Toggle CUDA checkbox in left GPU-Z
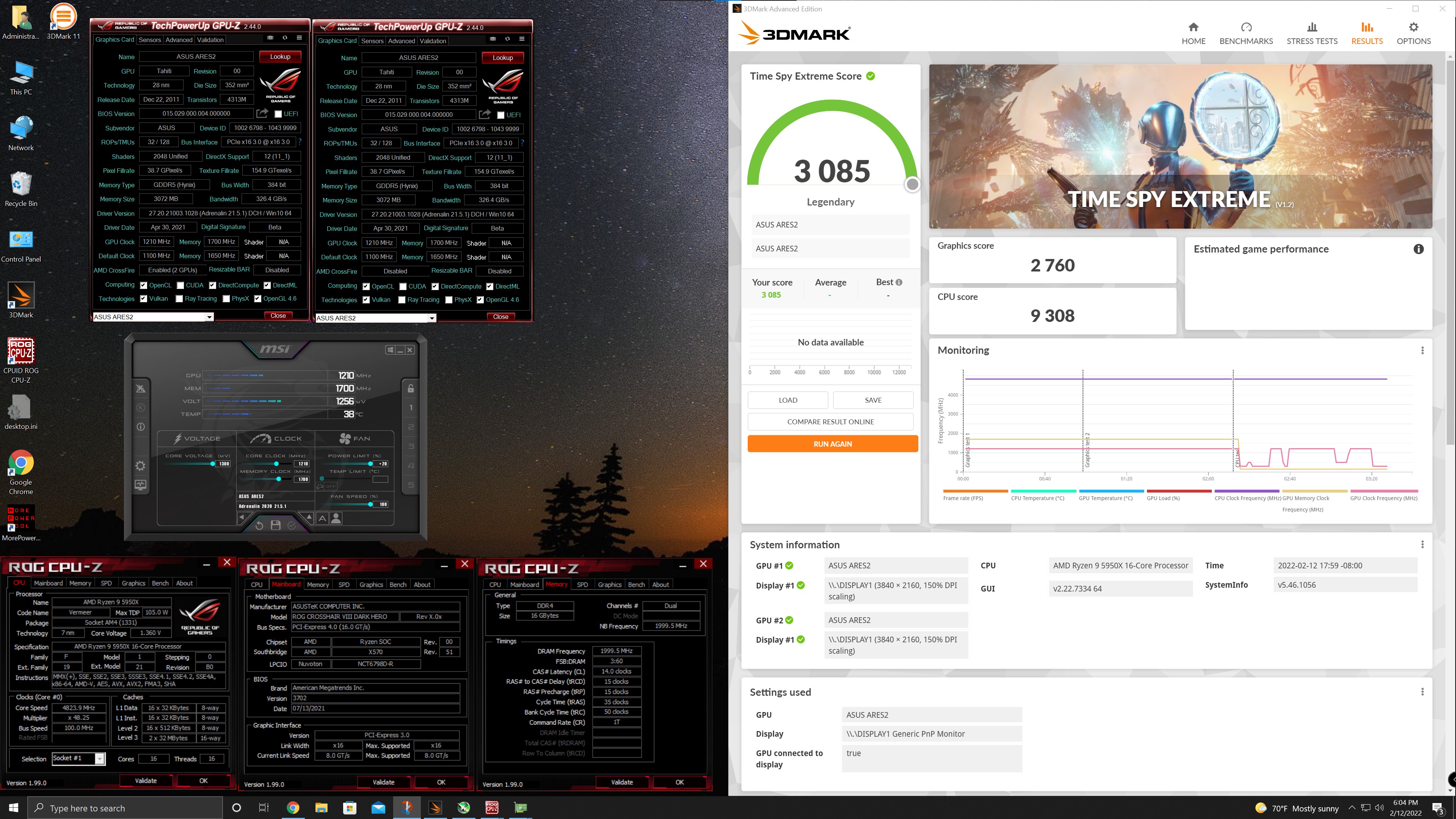Screen dimensions: 1456x819 pyautogui.click(x=180, y=286)
